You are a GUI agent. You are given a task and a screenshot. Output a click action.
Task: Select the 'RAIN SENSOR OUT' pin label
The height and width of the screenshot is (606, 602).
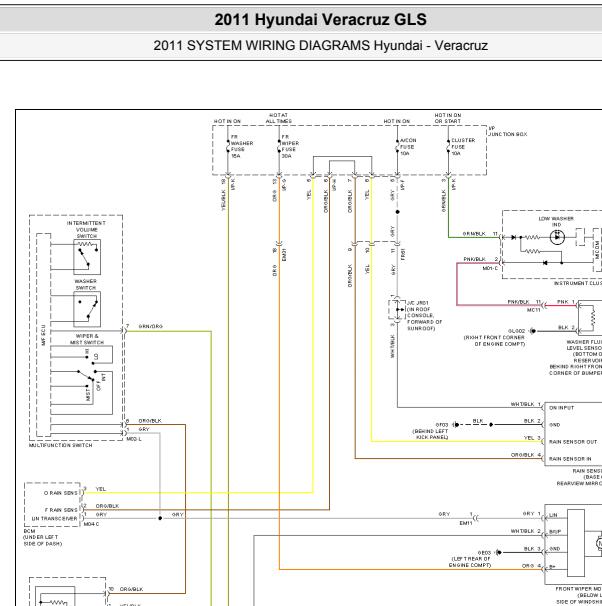coord(573,442)
